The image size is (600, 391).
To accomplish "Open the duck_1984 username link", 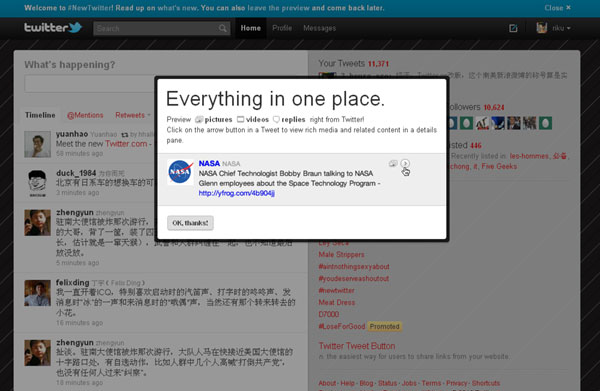I will tap(76, 173).
